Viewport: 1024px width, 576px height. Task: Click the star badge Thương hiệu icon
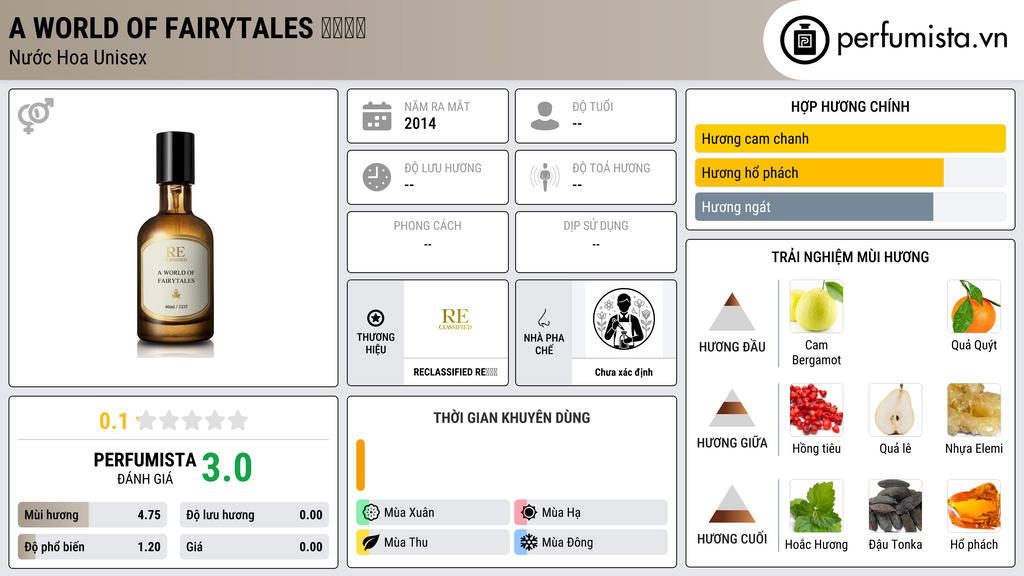376,318
